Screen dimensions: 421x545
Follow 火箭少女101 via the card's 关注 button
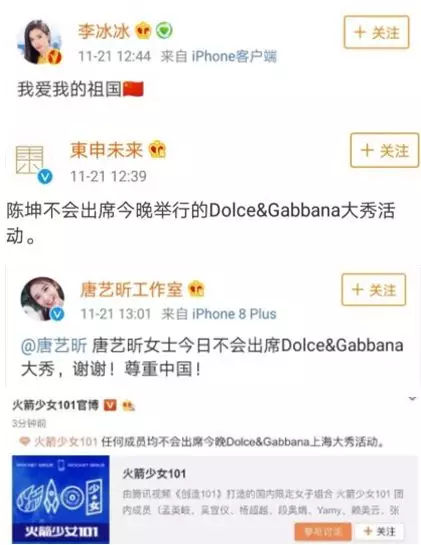click(379, 531)
